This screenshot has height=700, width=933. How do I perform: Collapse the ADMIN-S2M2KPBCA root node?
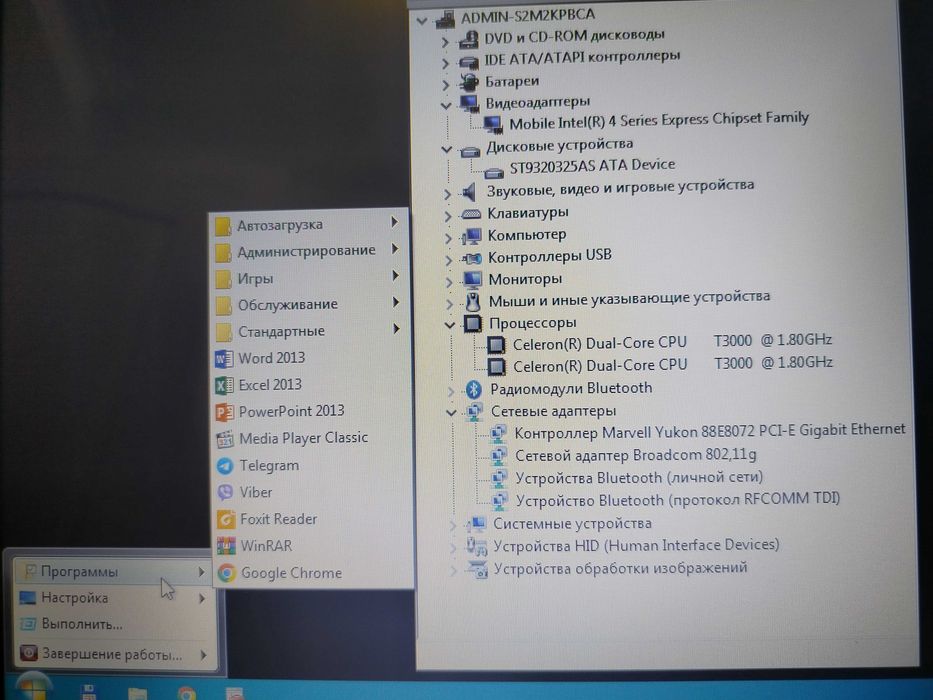tap(422, 21)
